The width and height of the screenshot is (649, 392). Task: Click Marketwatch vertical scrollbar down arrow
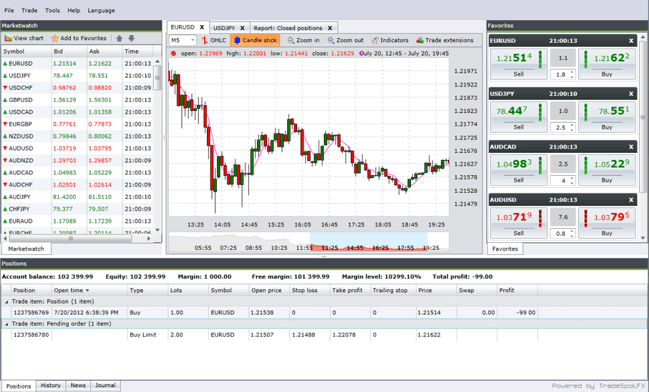point(157,230)
